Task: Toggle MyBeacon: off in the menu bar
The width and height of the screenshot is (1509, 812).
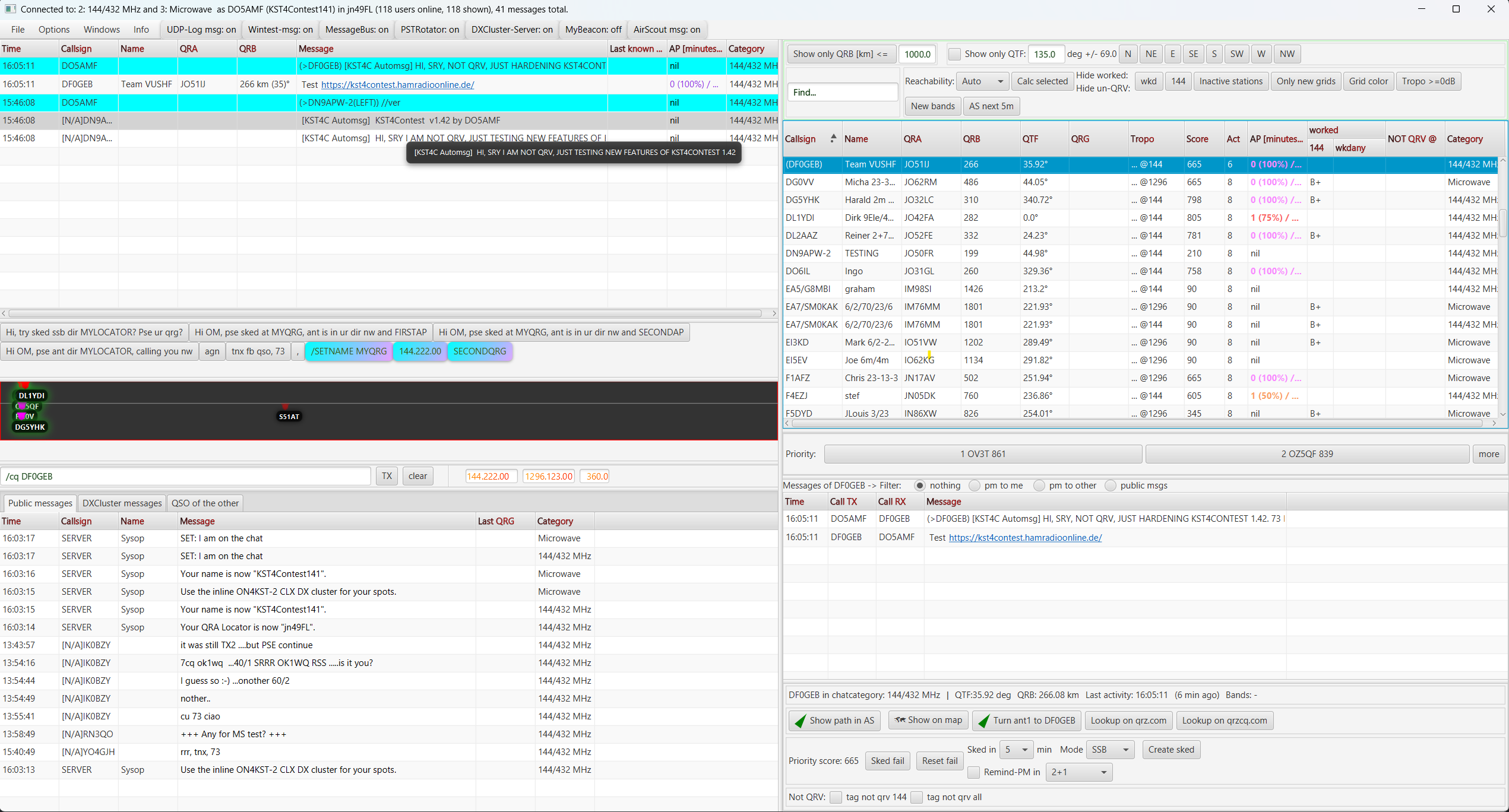Action: click(593, 30)
